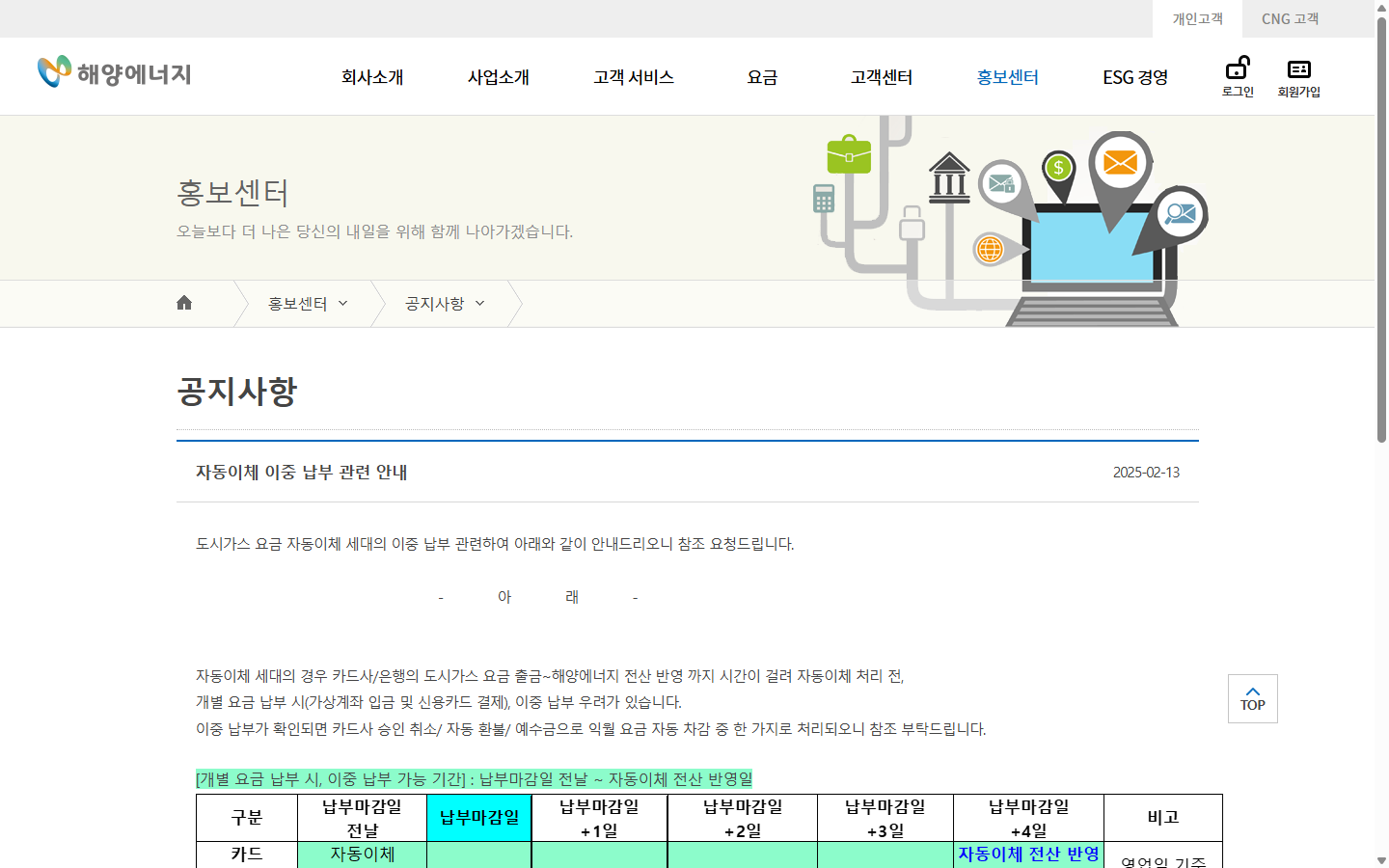1389x868 pixels.
Task: Expand the 공지사항 breadcrumb dropdown
Action: click(x=445, y=304)
